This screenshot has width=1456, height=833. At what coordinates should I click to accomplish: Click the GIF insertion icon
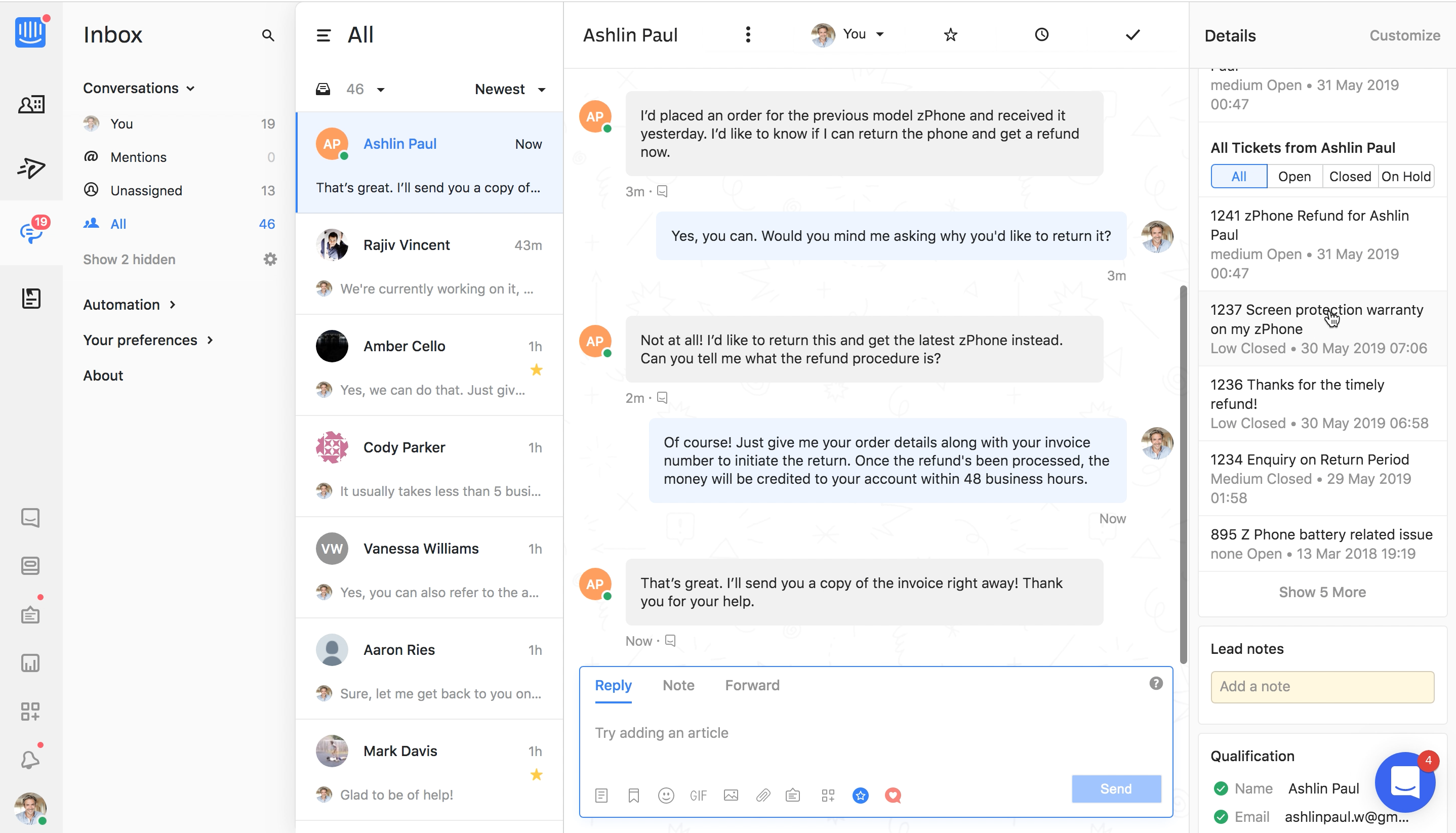(698, 795)
